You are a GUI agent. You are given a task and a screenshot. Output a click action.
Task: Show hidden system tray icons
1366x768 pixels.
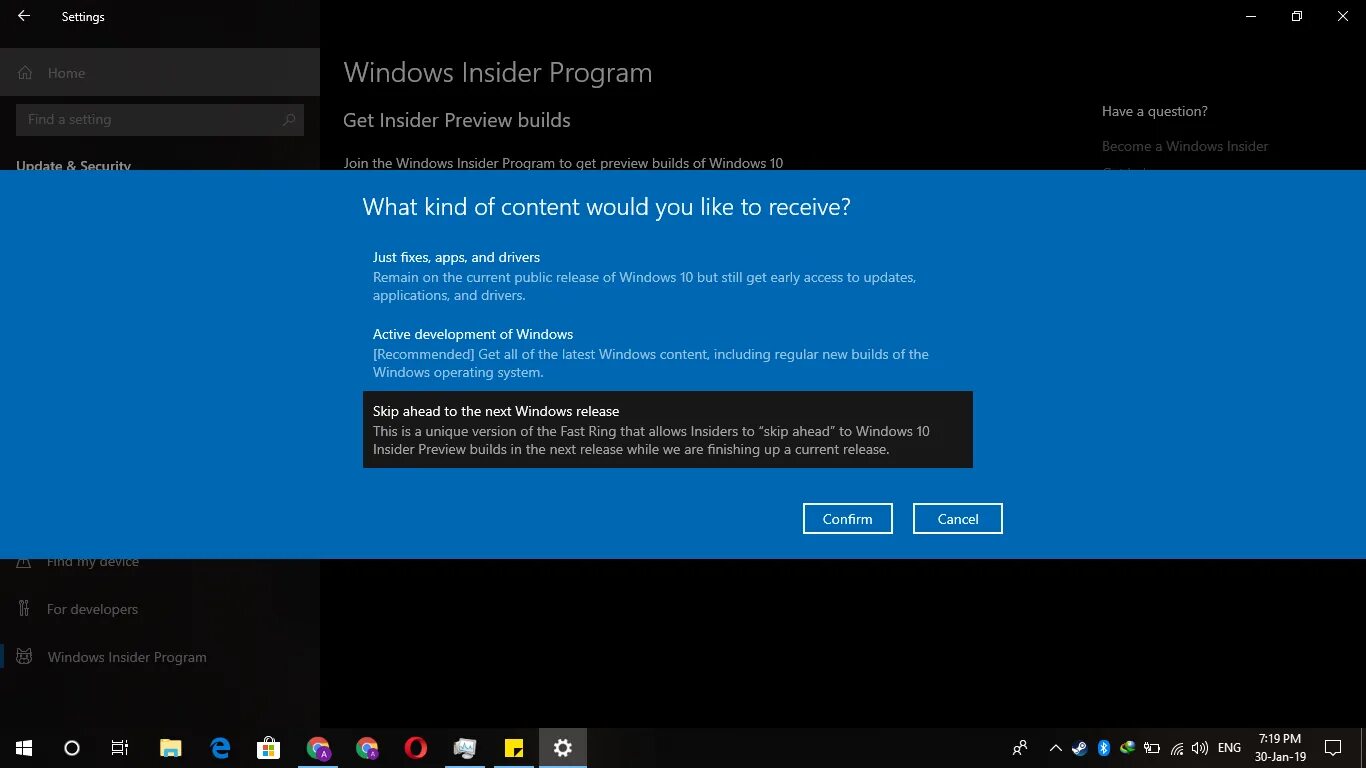pos(1055,748)
